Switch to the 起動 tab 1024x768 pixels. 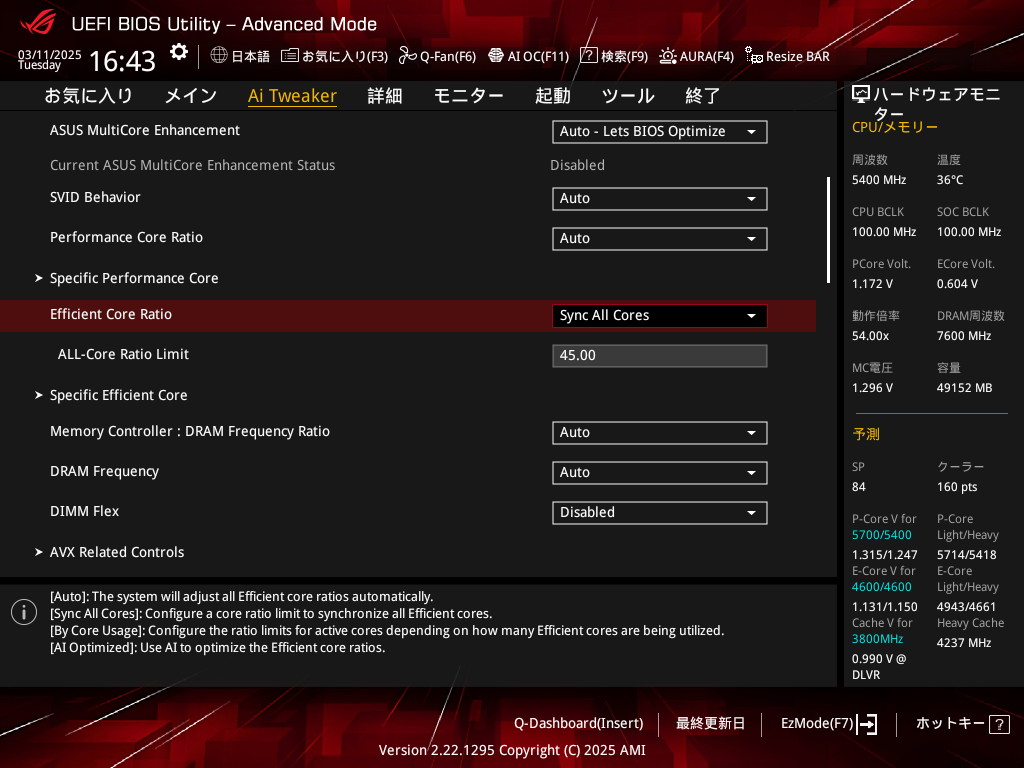(x=552, y=96)
